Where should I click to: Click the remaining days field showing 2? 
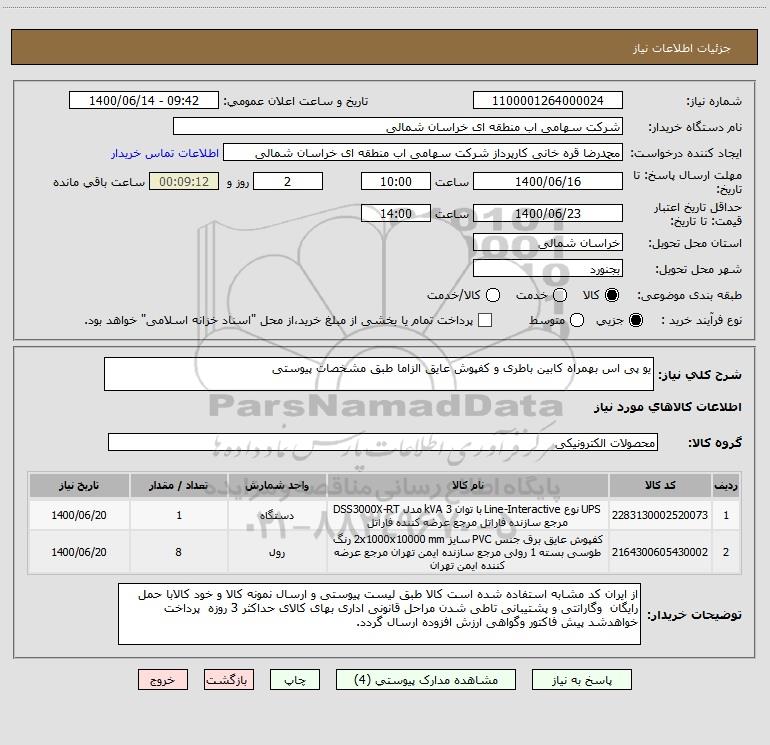[x=288, y=181]
